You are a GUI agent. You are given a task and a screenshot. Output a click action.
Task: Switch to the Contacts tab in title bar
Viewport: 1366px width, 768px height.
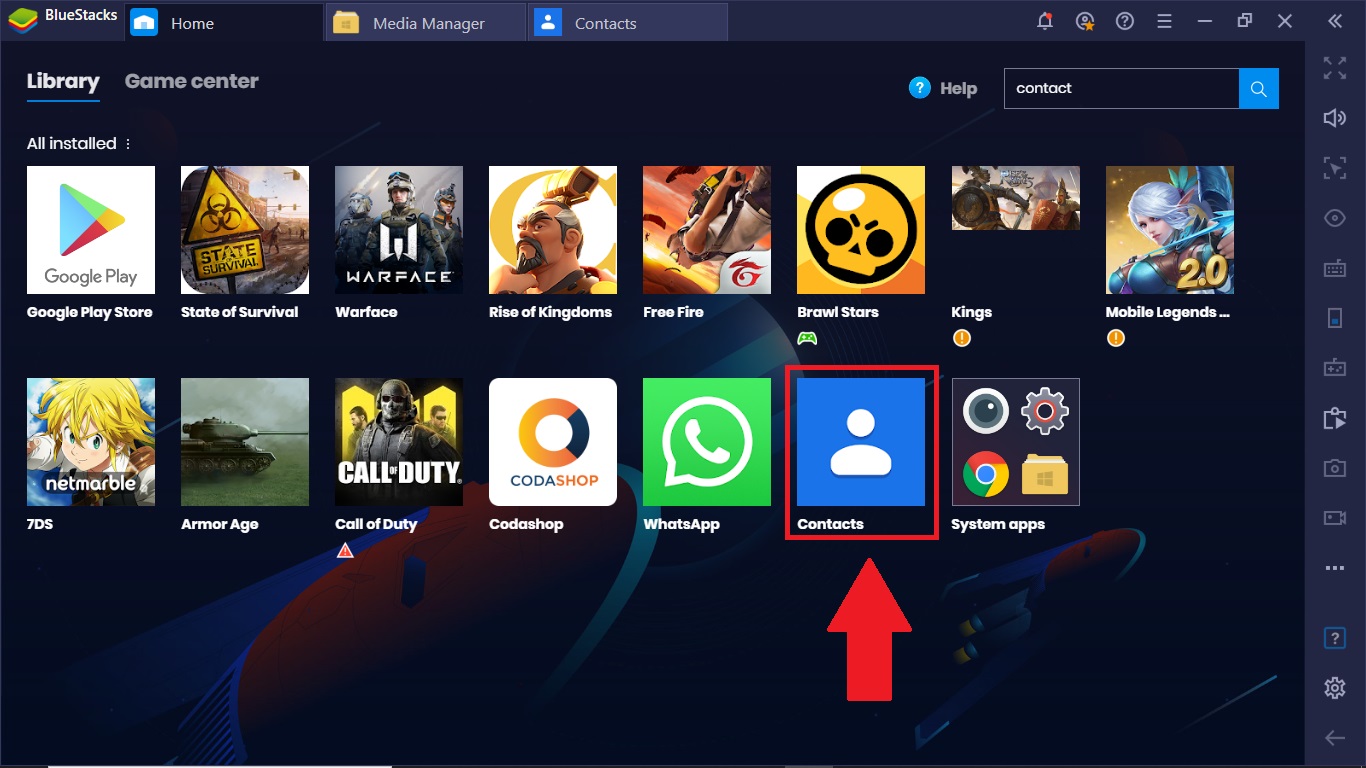(628, 23)
